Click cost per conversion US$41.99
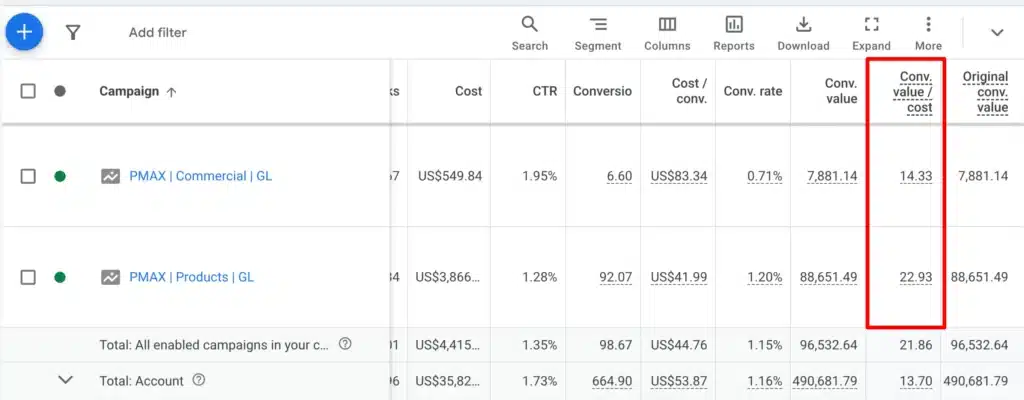This screenshot has height=400, width=1024. pos(679,277)
